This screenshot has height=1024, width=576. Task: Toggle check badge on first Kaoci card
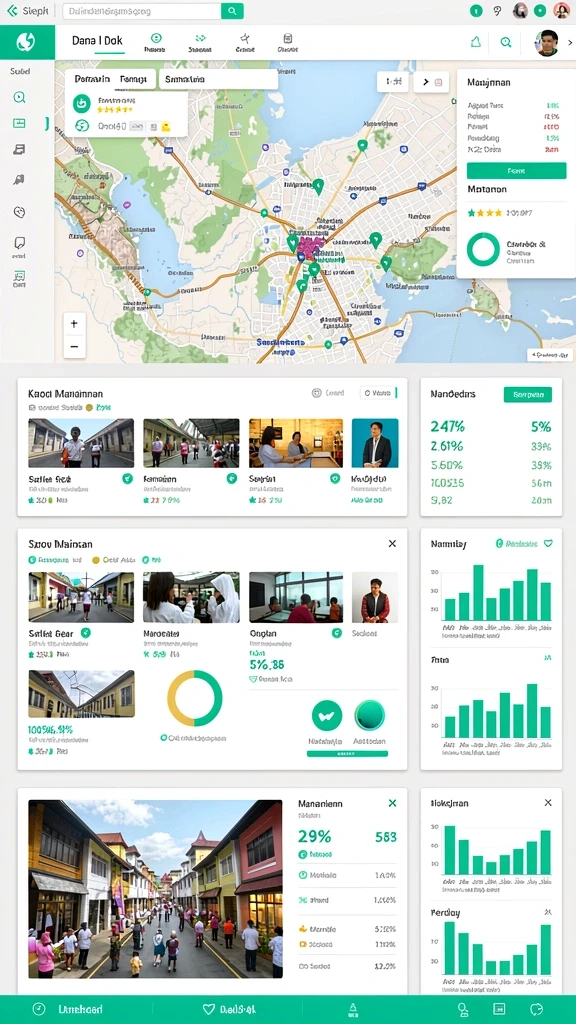coord(127,479)
